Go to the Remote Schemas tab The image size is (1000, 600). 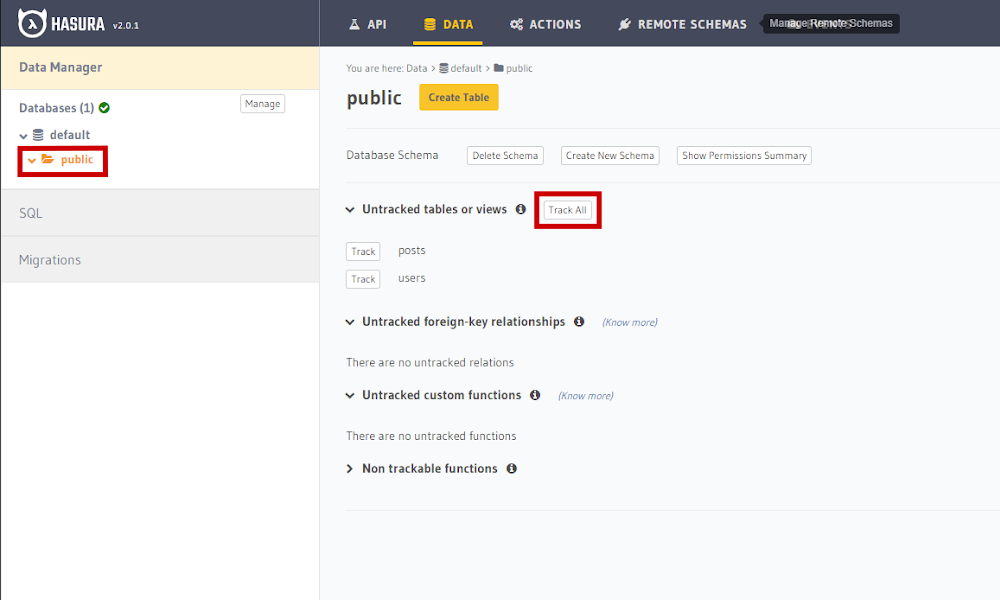point(682,24)
